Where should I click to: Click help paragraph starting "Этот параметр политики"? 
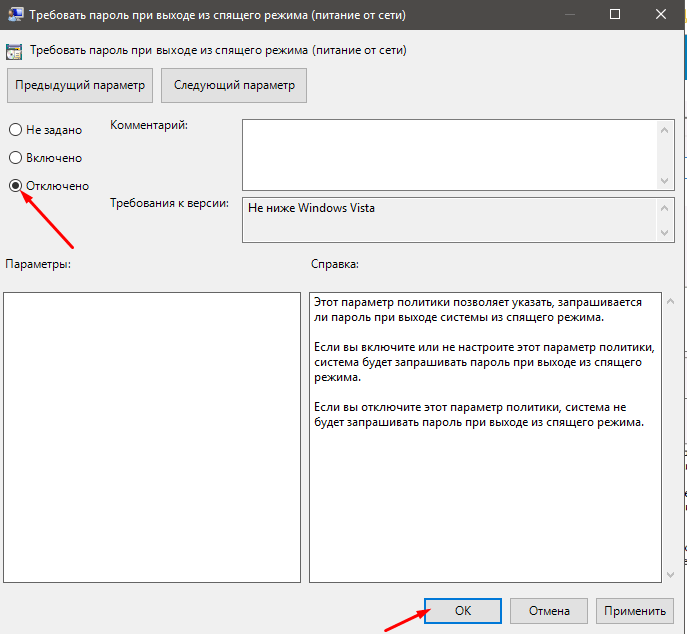(478, 309)
